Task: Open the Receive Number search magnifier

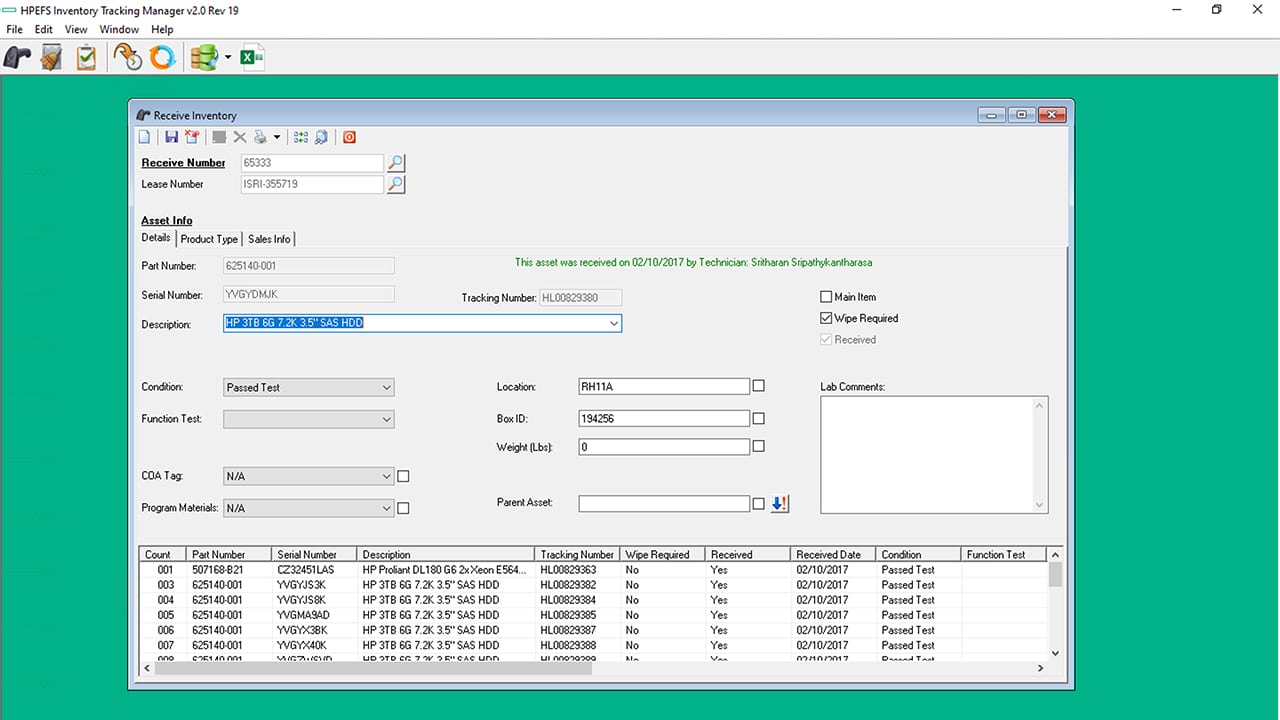Action: [395, 162]
